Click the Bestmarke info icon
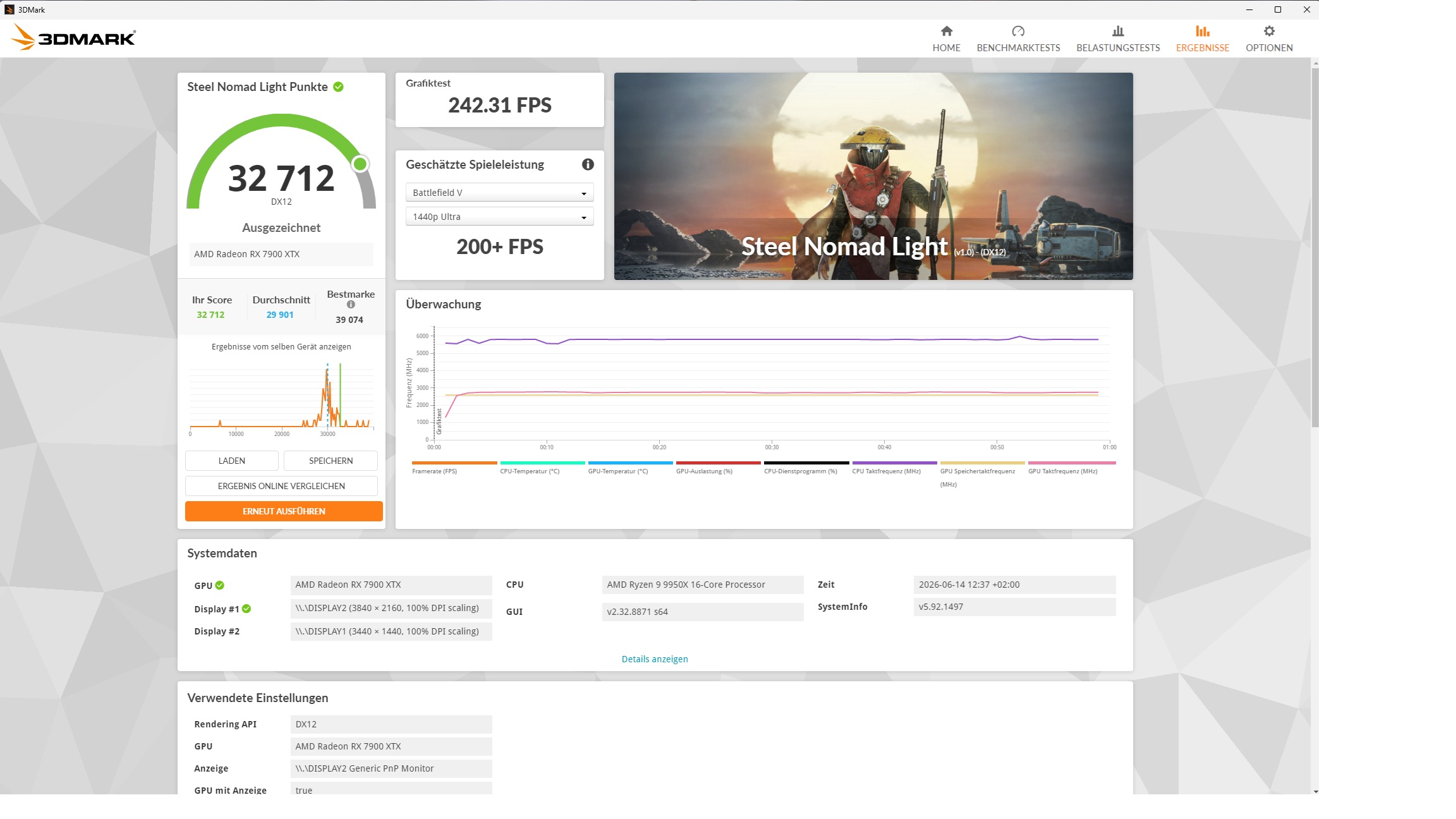Image resolution: width=1456 pixels, height=819 pixels. pyautogui.click(x=351, y=305)
